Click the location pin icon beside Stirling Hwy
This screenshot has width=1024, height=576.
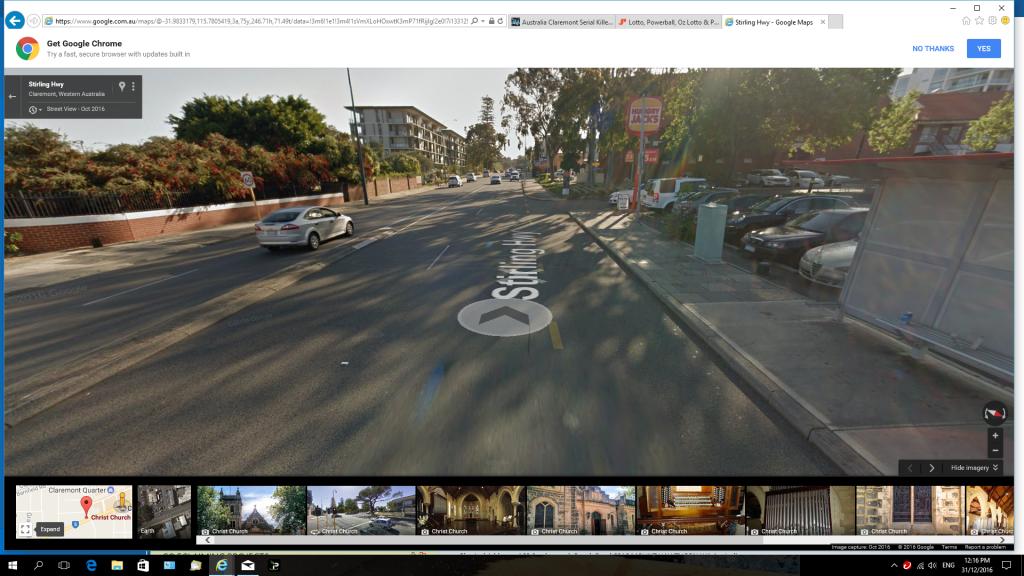coord(122,87)
